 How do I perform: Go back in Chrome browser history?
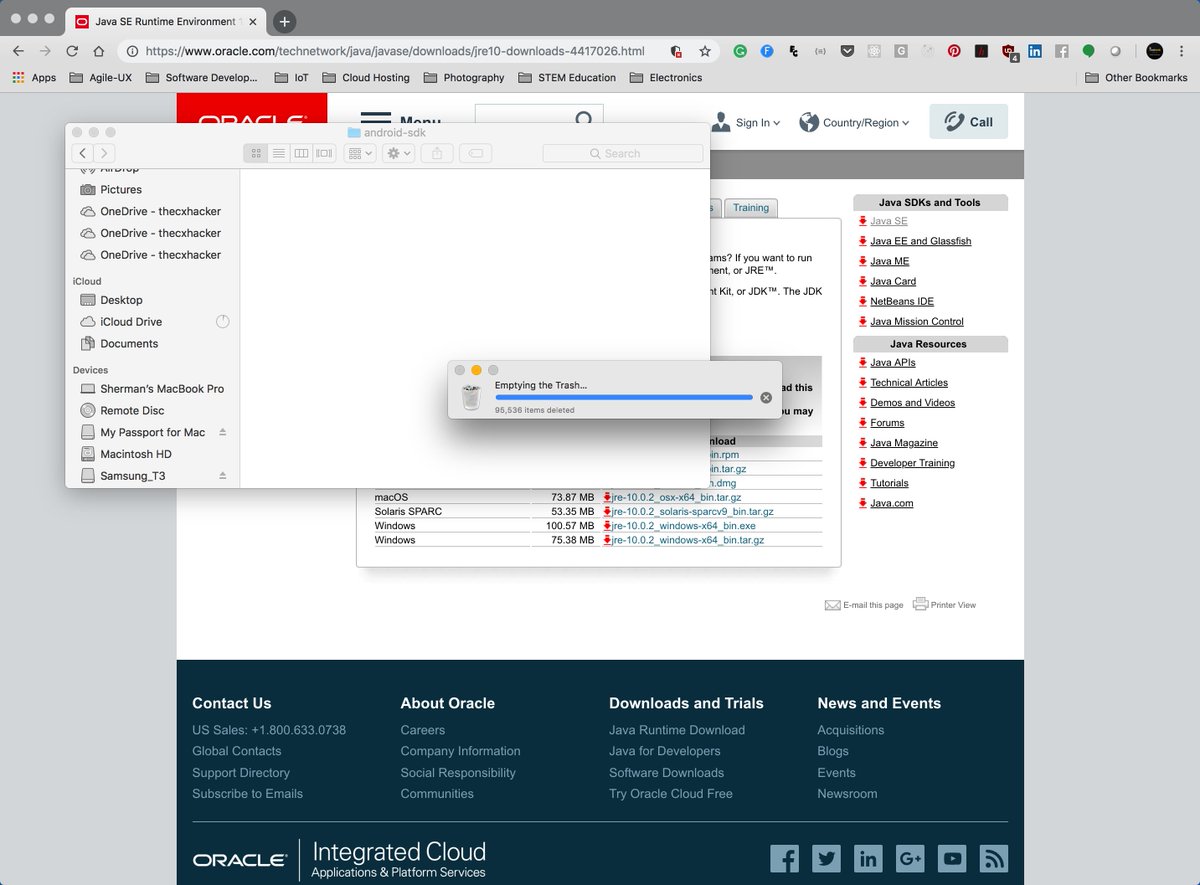click(x=18, y=51)
